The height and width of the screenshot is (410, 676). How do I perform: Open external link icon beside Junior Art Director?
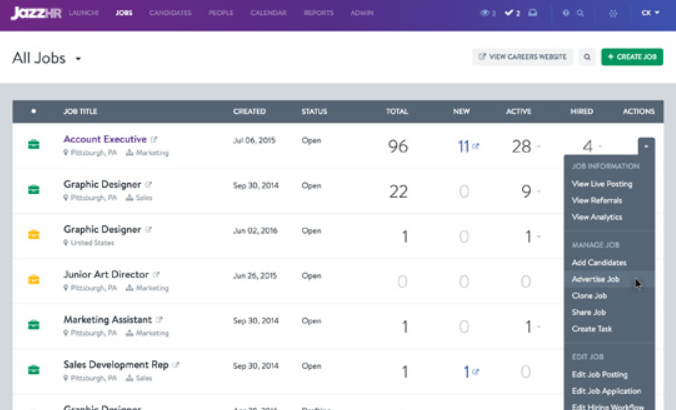[x=156, y=274]
